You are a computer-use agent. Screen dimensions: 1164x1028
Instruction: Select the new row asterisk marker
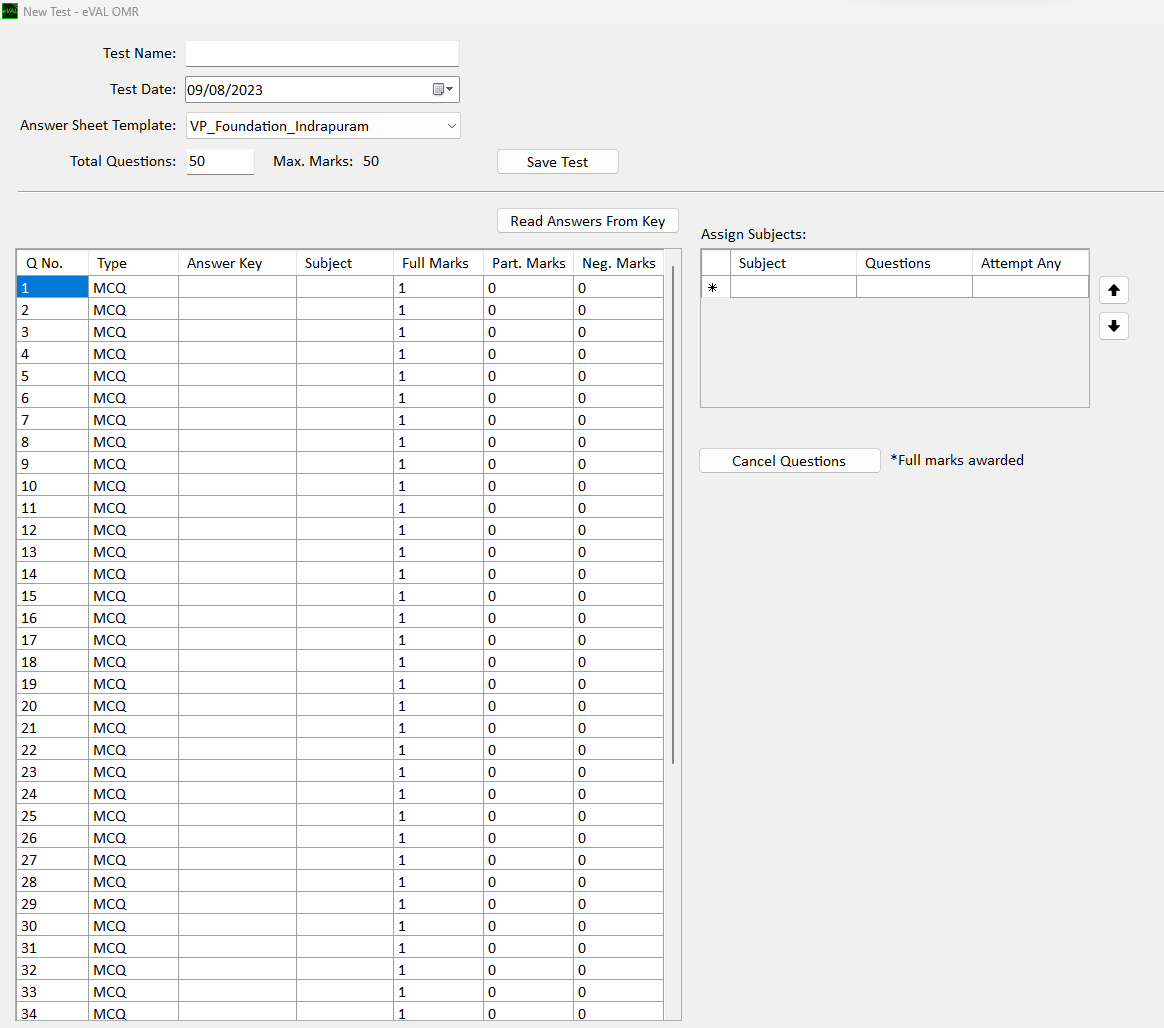click(x=715, y=287)
